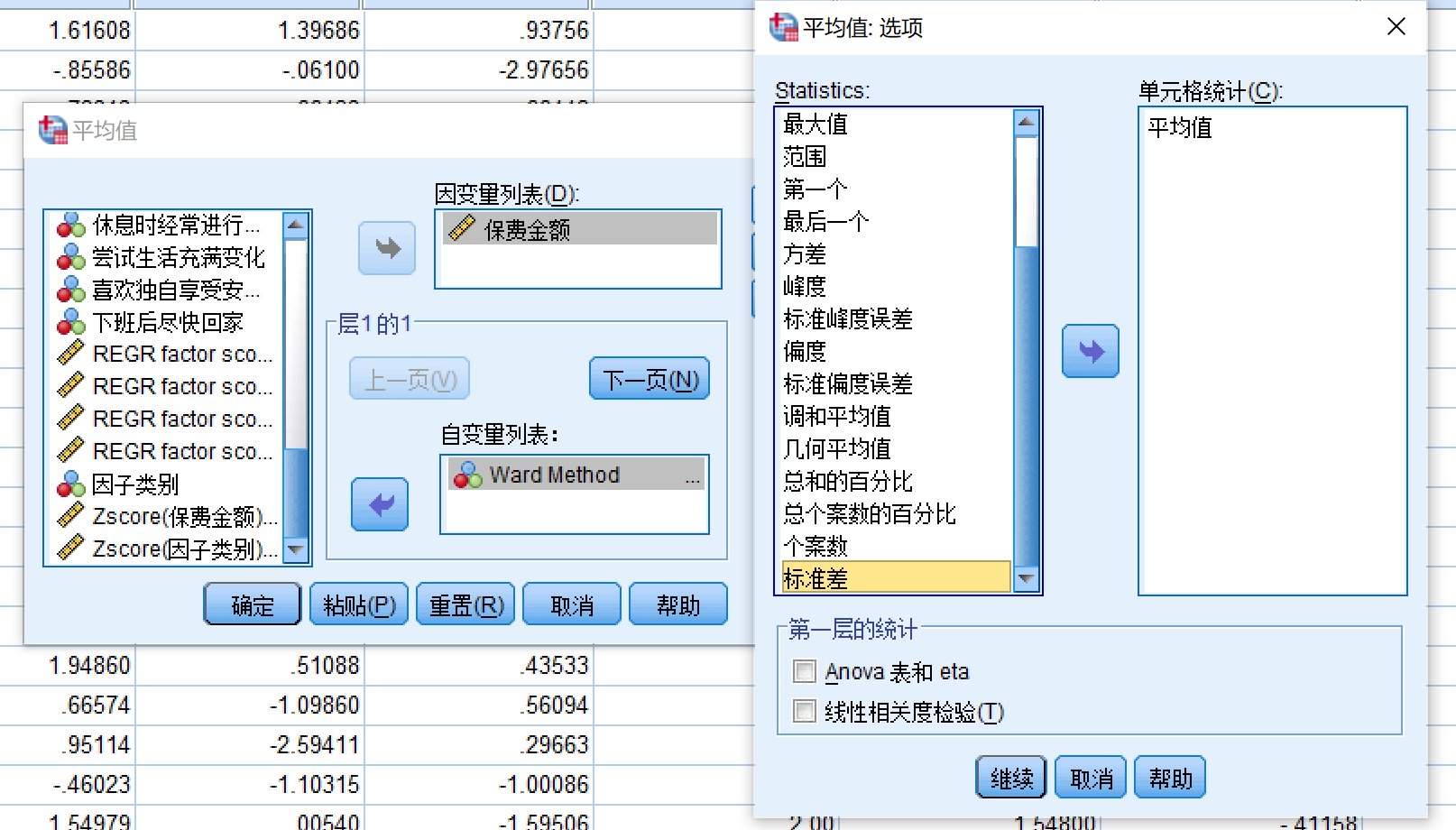Click 继续 button in options dialog

click(1011, 778)
